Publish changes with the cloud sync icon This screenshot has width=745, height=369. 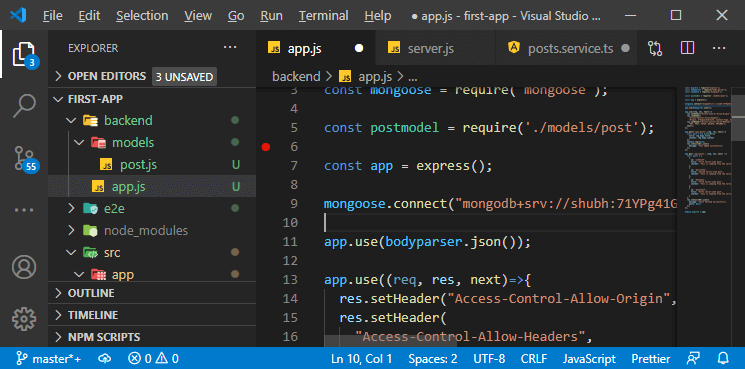pyautogui.click(x=105, y=359)
